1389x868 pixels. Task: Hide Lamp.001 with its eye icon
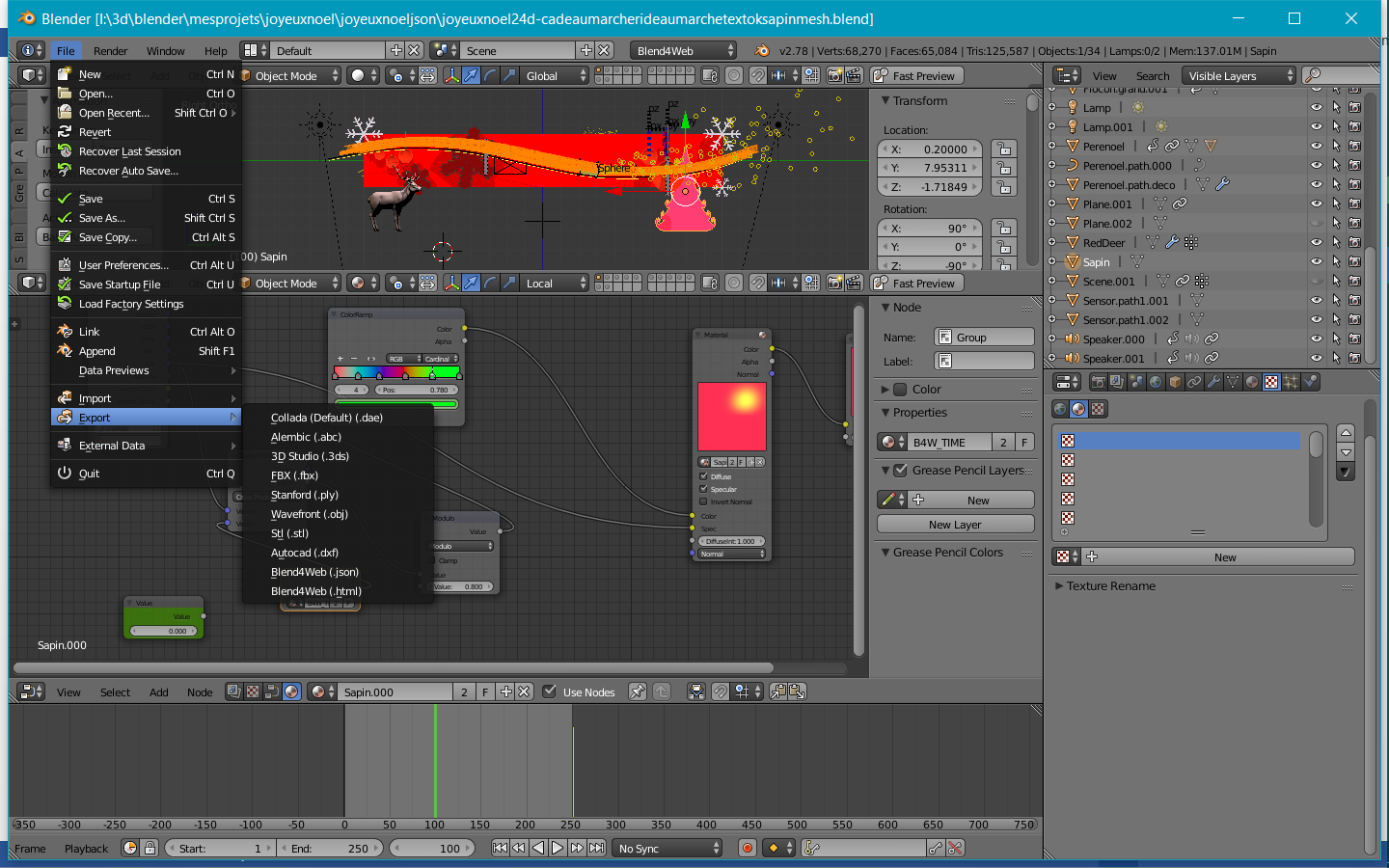coord(1316,126)
